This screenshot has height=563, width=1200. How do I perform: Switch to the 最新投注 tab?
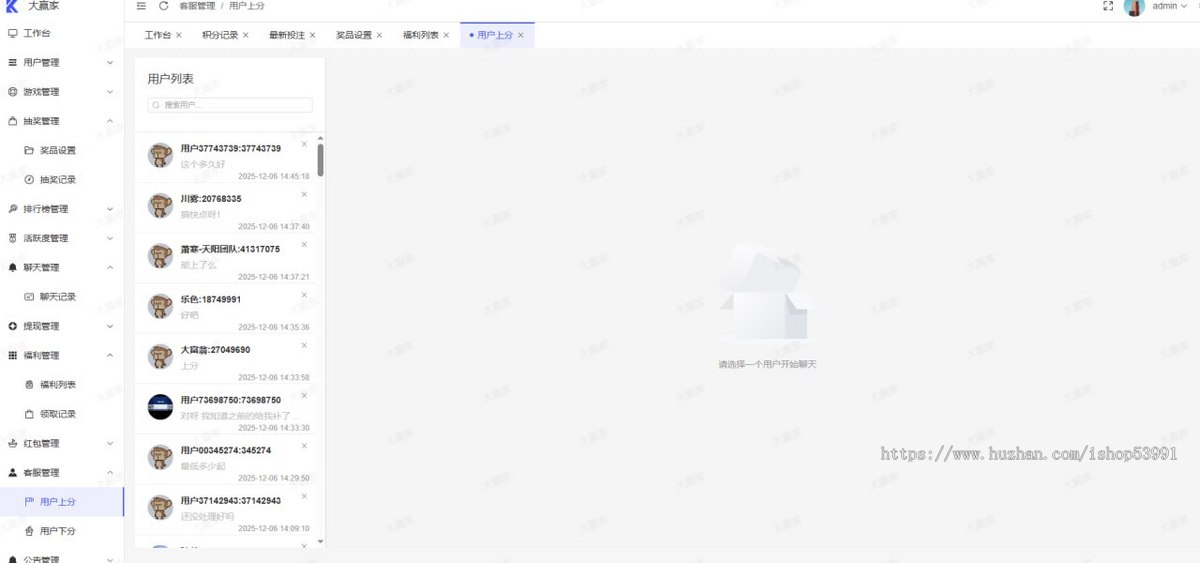point(287,35)
